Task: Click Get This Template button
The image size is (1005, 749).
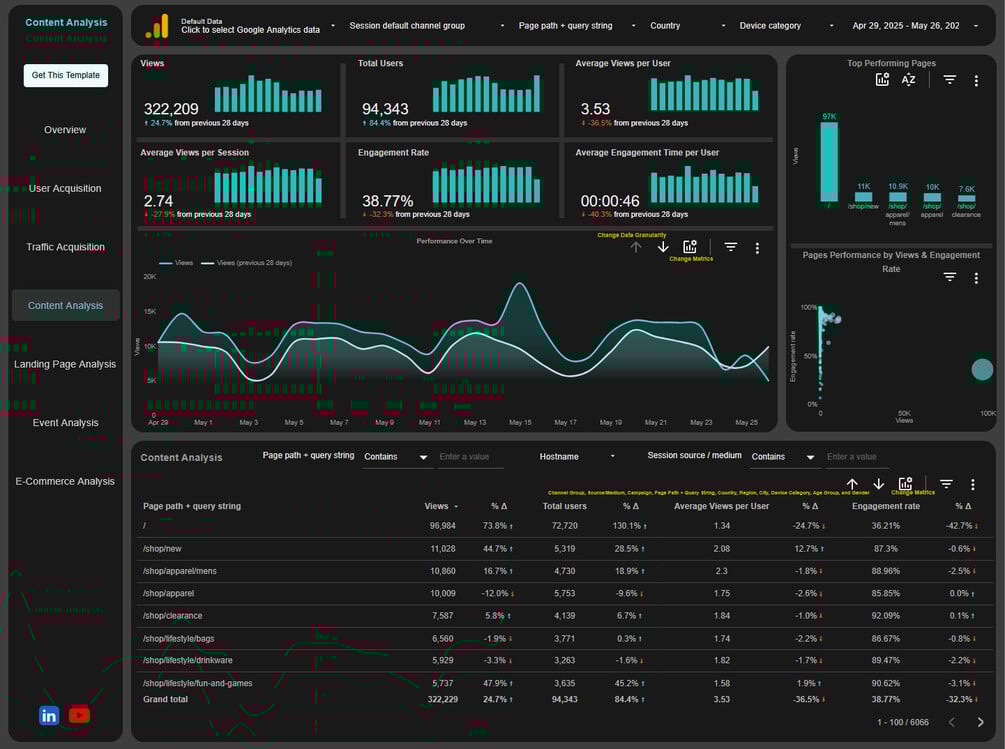Action: (65, 75)
